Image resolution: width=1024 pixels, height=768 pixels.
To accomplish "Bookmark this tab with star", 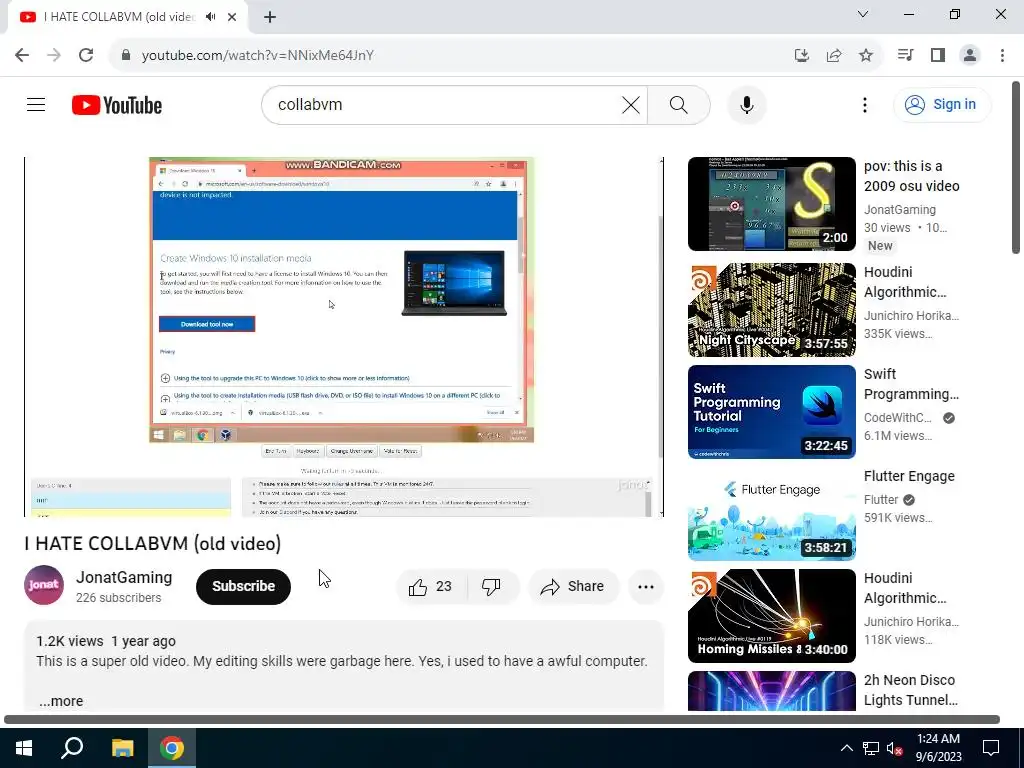I will [x=865, y=55].
